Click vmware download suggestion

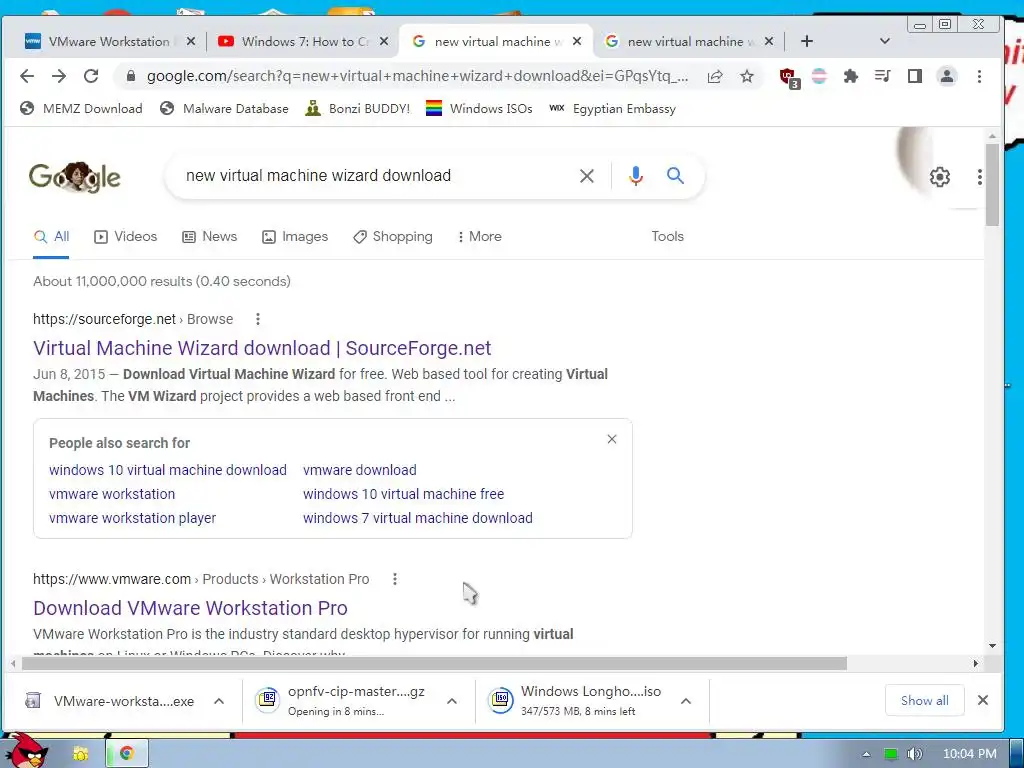click(x=360, y=470)
